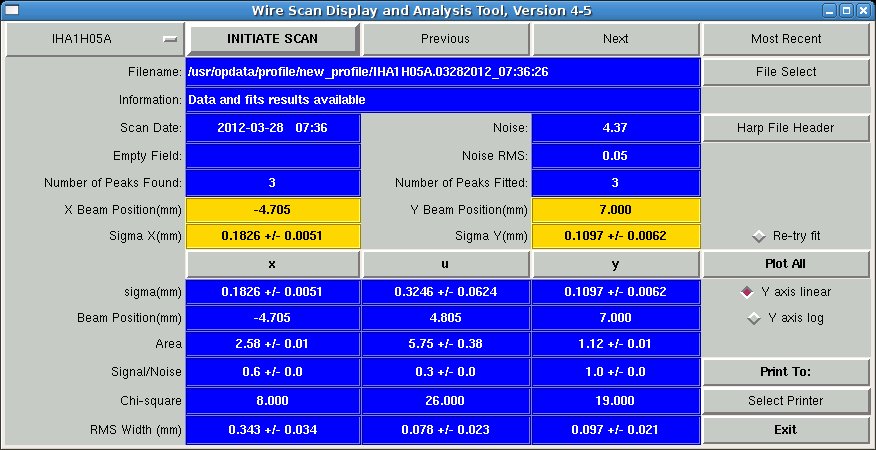Click the Noise RMS value 0.05

pos(616,156)
